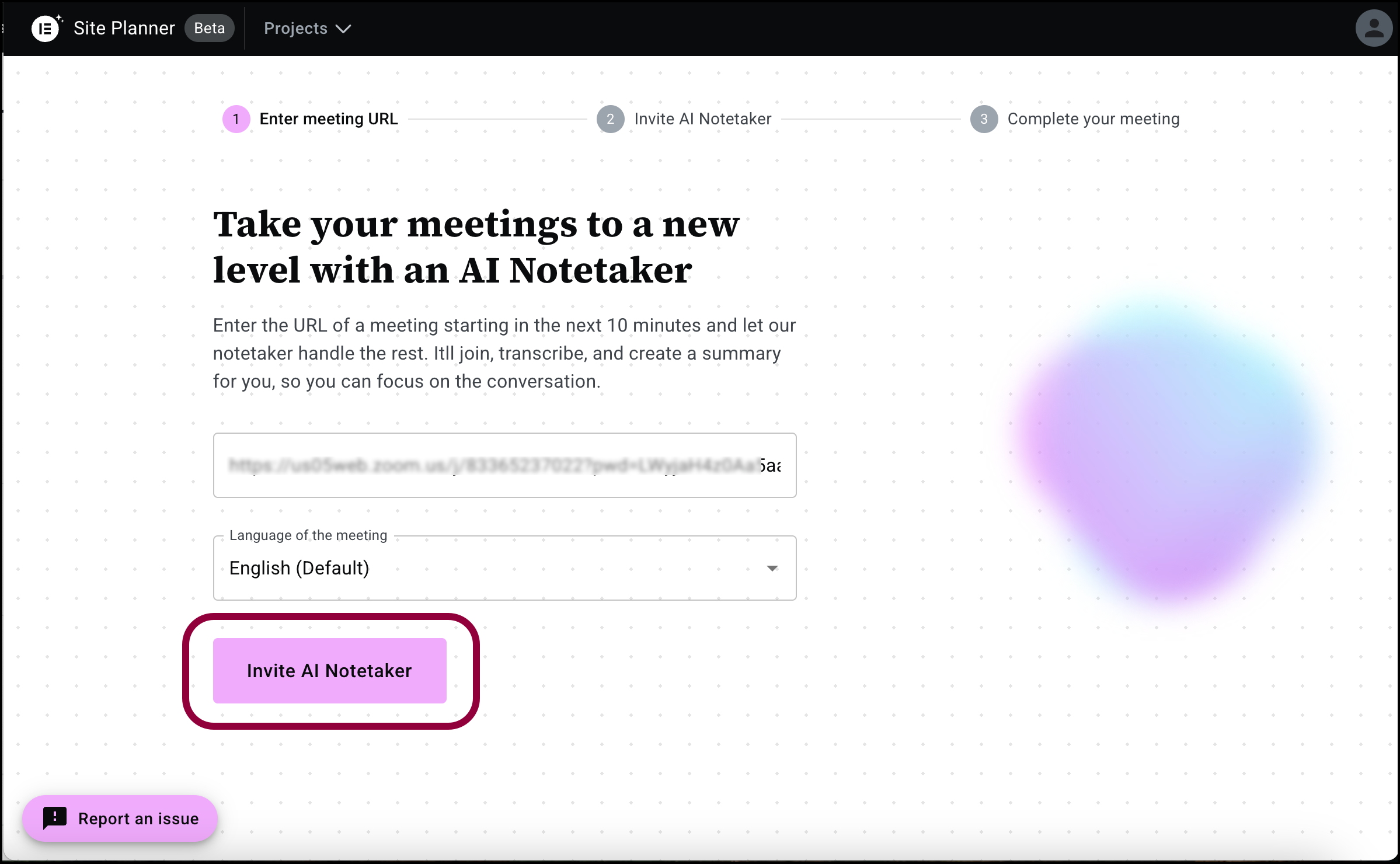Go to Complete your meeting step

(1093, 119)
